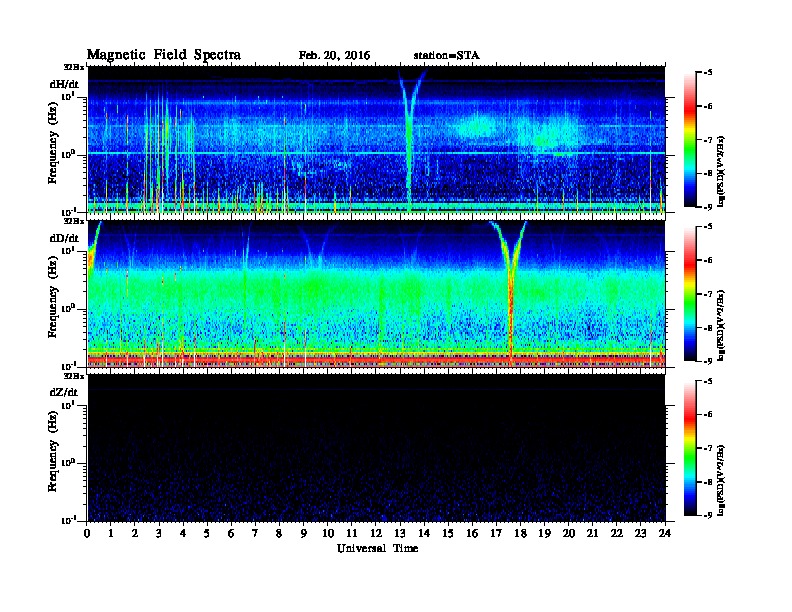The height and width of the screenshot is (612, 792).
Task: Click the dZ/dt spectrogram plot area
Action: 376,448
